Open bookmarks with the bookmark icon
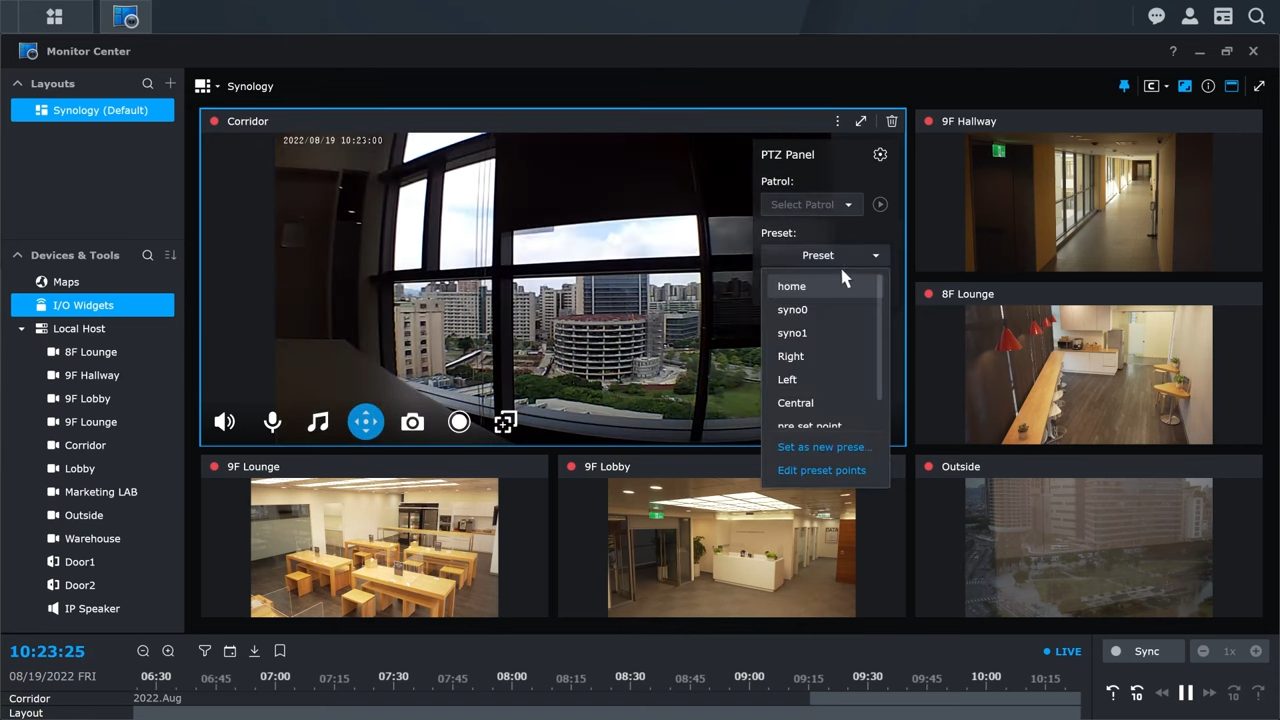This screenshot has height=720, width=1280. click(280, 651)
